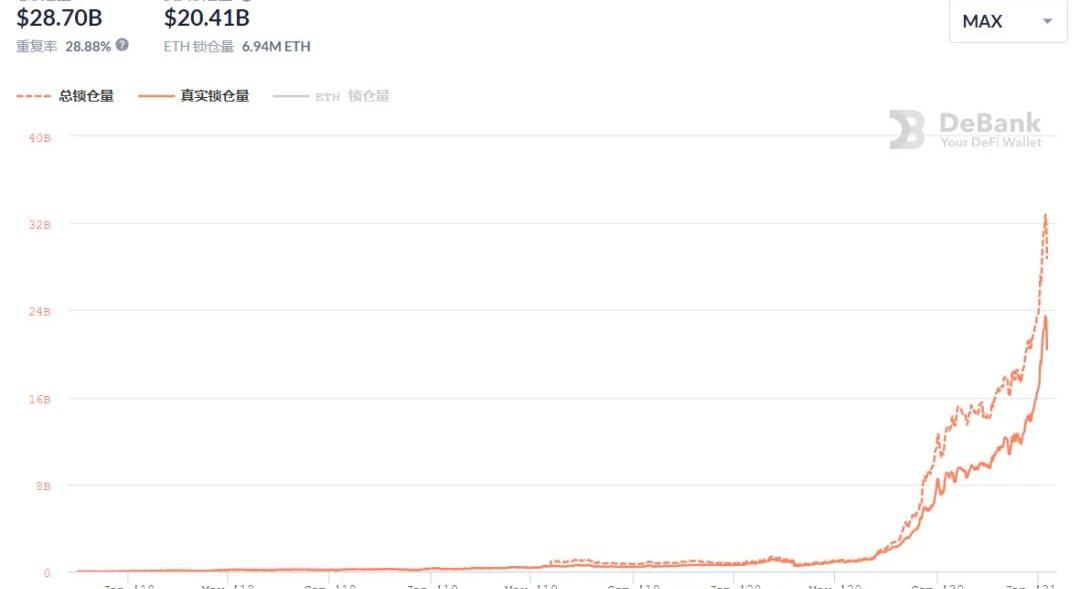
Task: Click the 24B y-axis label
Action: [40, 312]
